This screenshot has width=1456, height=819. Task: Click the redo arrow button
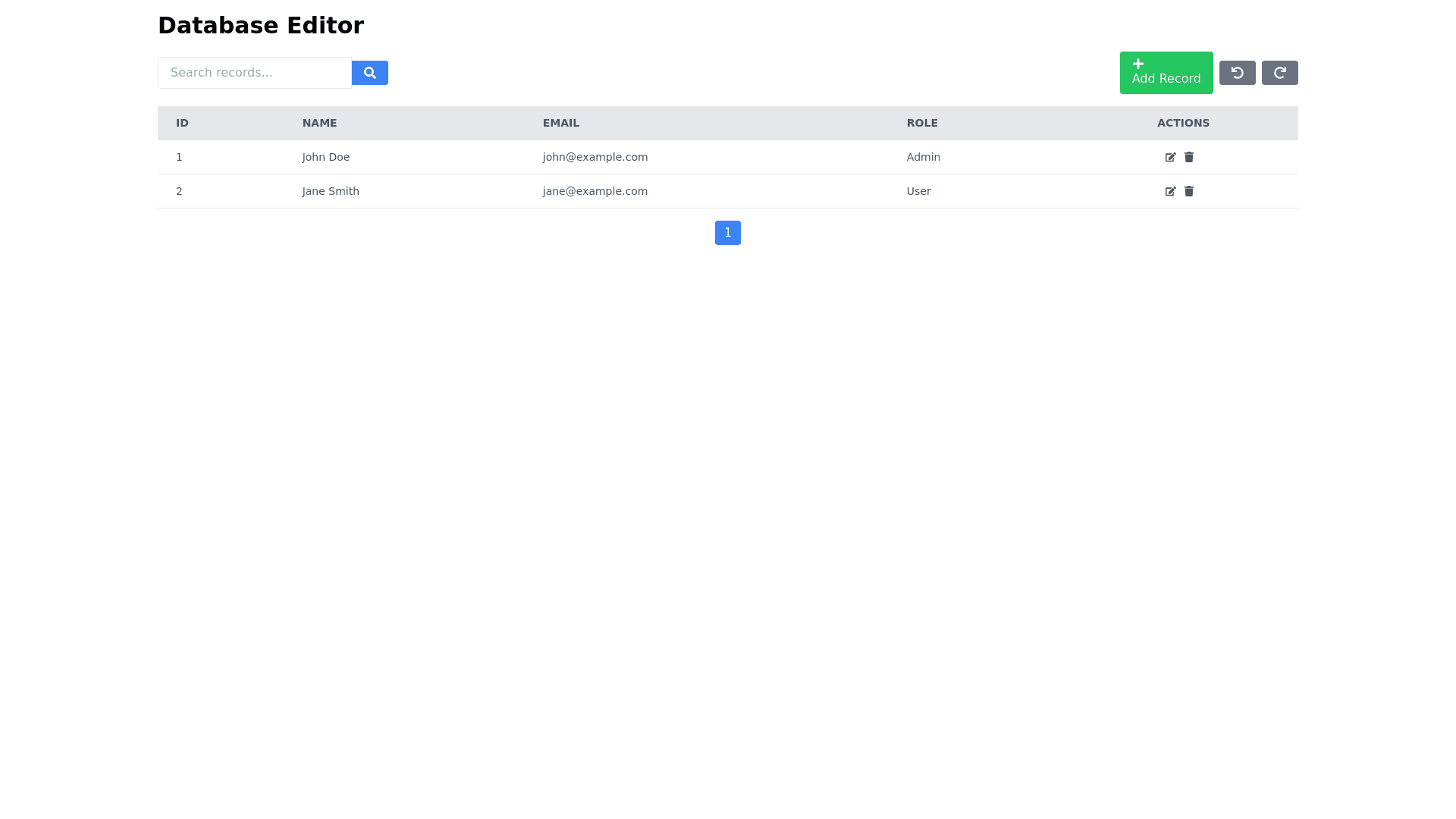tap(1279, 73)
